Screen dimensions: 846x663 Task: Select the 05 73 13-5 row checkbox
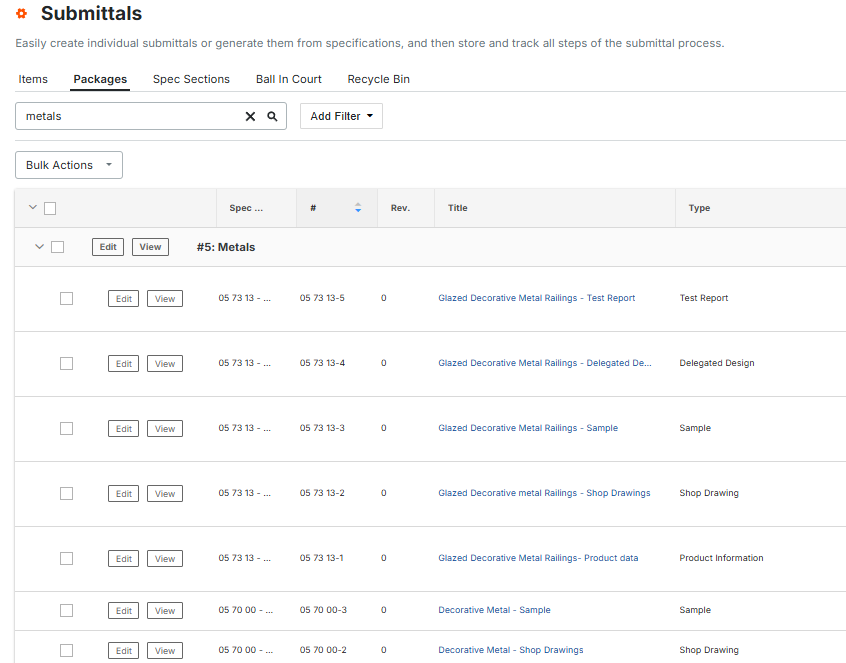66,298
